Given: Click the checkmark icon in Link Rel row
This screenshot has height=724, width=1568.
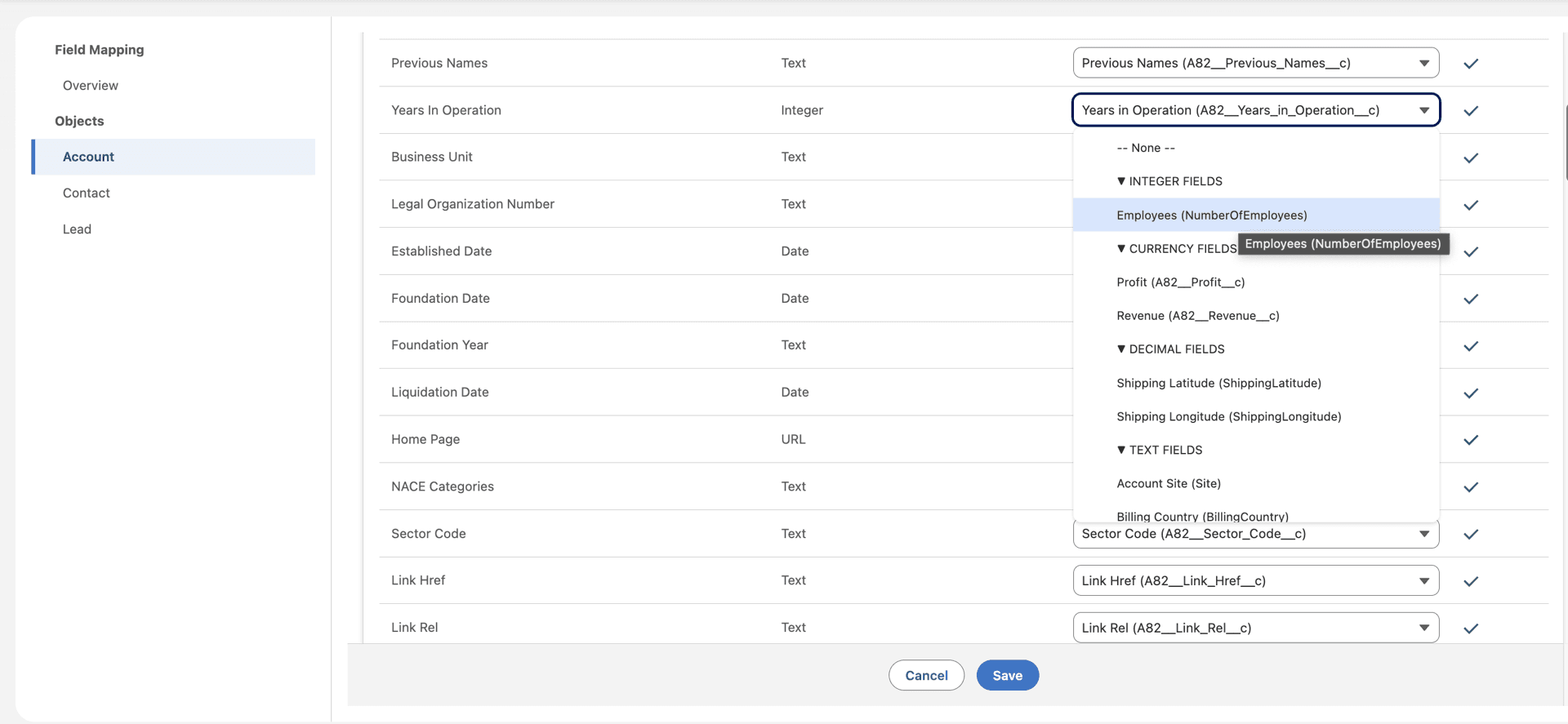Looking at the screenshot, I should [x=1471, y=629].
